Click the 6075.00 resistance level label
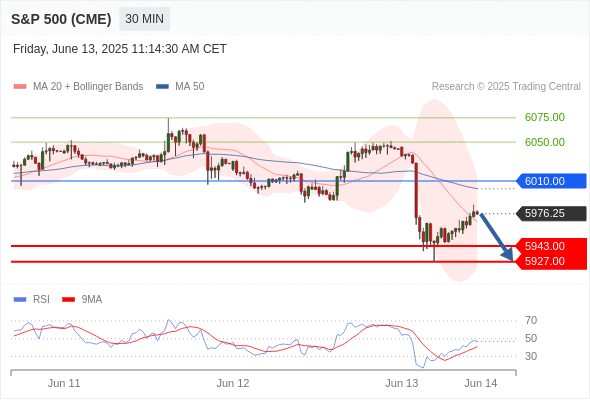 tap(545, 117)
